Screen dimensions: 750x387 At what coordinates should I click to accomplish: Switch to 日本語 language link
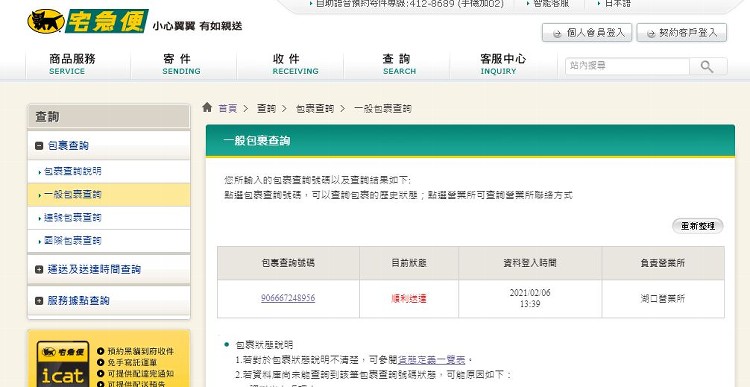[617, 3]
